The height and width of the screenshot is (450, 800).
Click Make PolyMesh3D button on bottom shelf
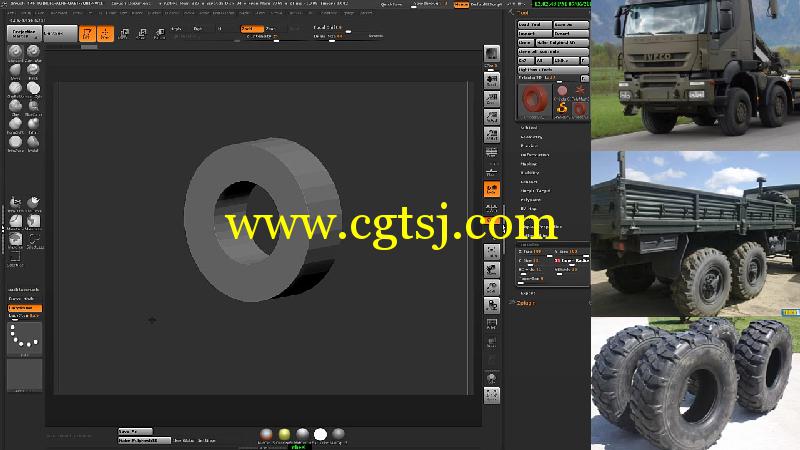click(144, 440)
